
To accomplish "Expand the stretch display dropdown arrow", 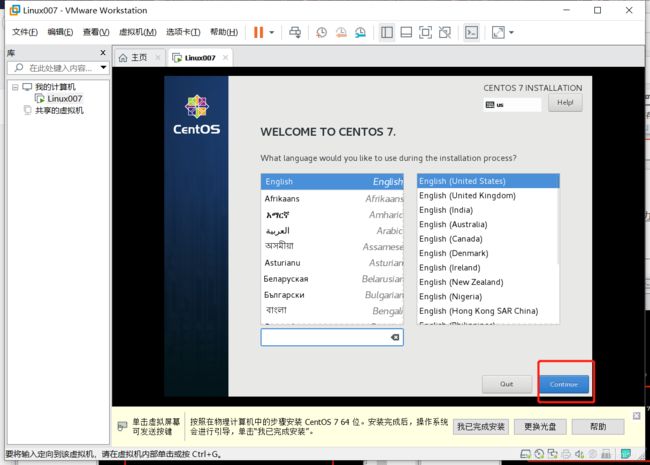I will click(x=511, y=32).
